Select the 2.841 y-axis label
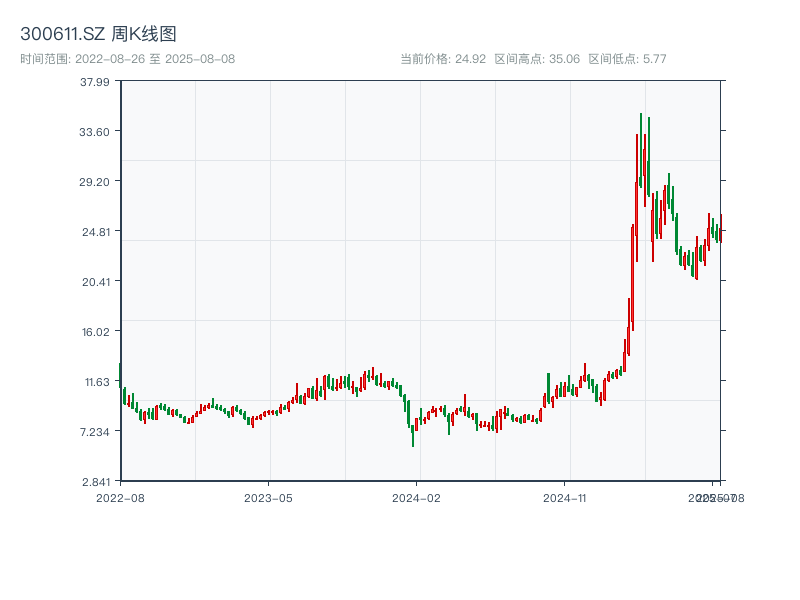 pyautogui.click(x=96, y=481)
